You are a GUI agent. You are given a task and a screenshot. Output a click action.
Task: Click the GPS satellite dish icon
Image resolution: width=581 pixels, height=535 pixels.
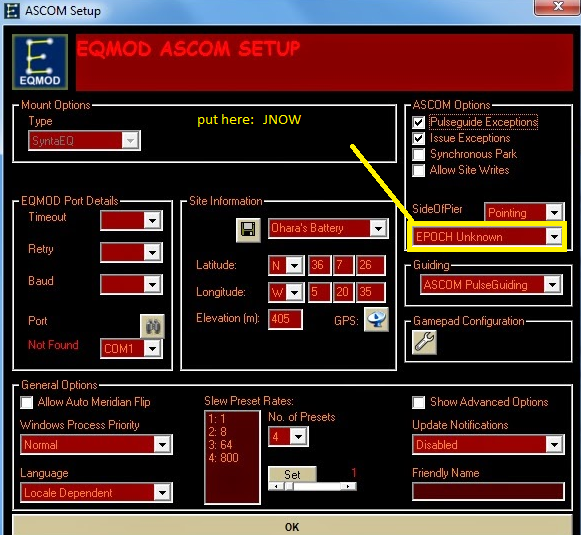pos(376,319)
